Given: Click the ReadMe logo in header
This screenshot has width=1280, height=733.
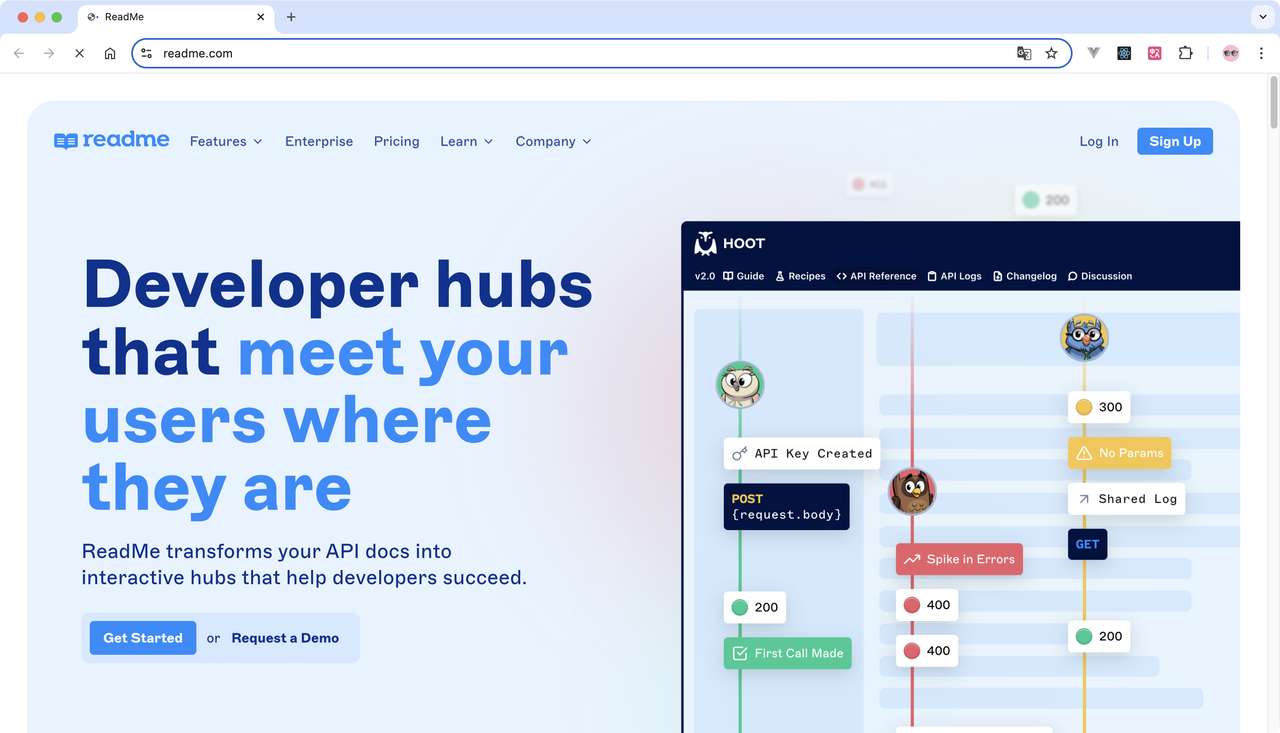Looking at the screenshot, I should [111, 141].
